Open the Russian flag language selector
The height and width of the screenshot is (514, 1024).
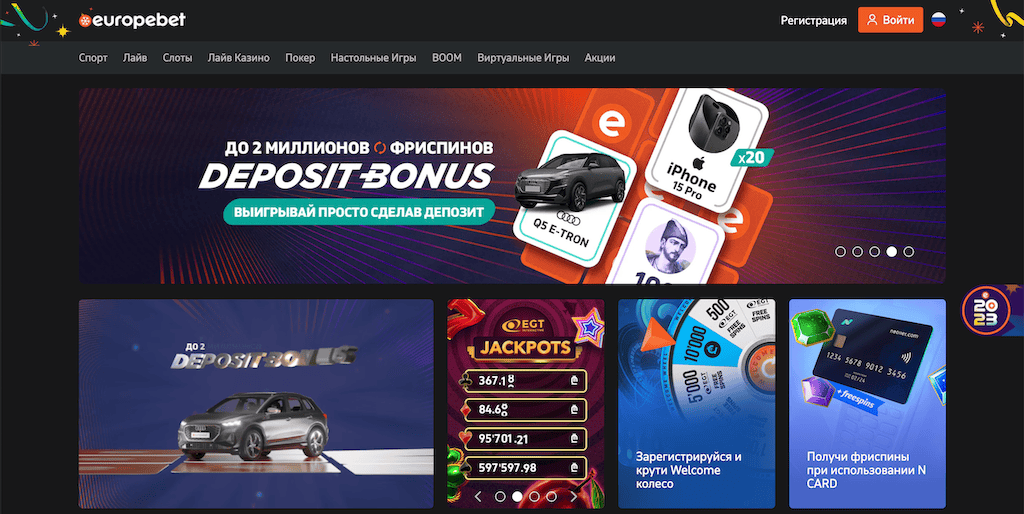(x=938, y=20)
